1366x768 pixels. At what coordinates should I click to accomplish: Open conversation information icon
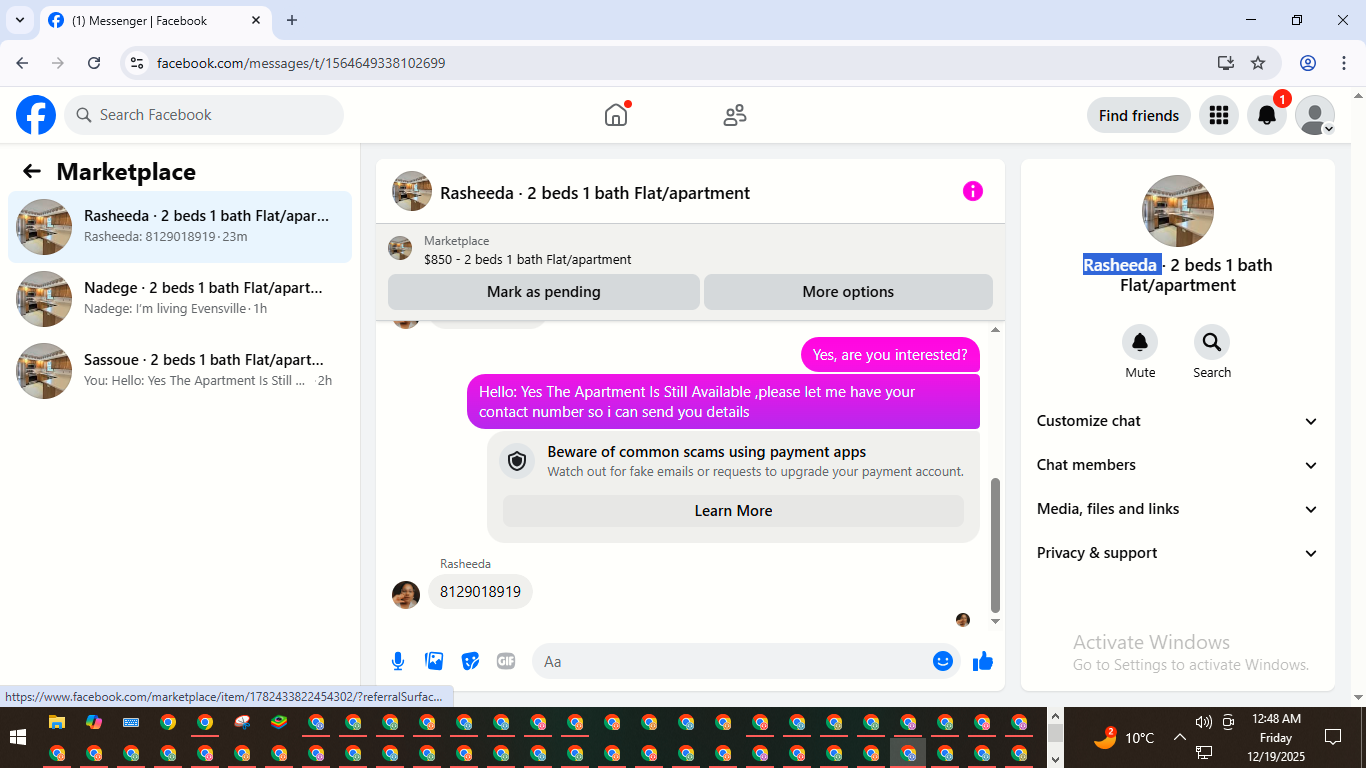(x=973, y=191)
